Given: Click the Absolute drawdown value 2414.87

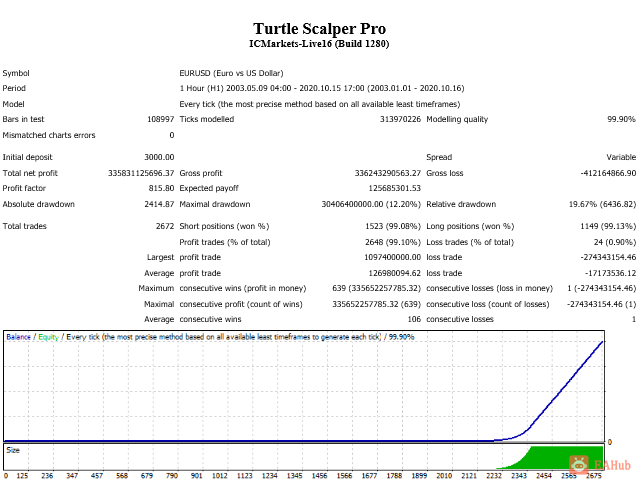Looking at the screenshot, I should click(159, 204).
